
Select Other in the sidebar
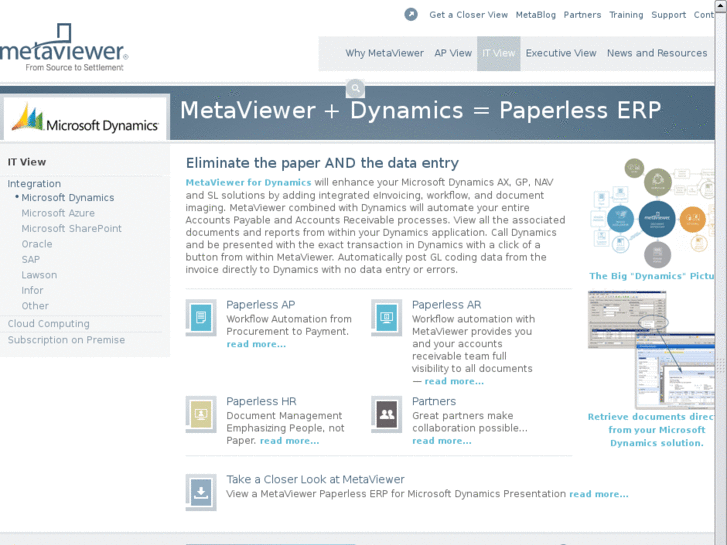coord(35,306)
